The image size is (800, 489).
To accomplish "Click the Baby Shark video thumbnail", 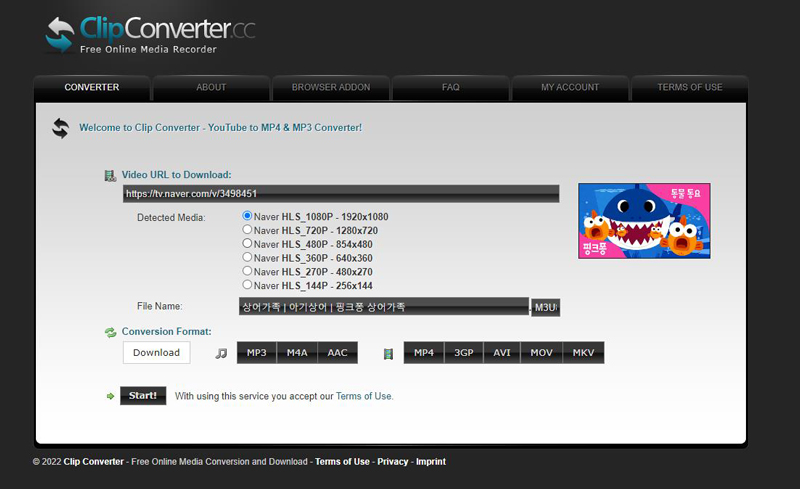I will click(x=644, y=221).
